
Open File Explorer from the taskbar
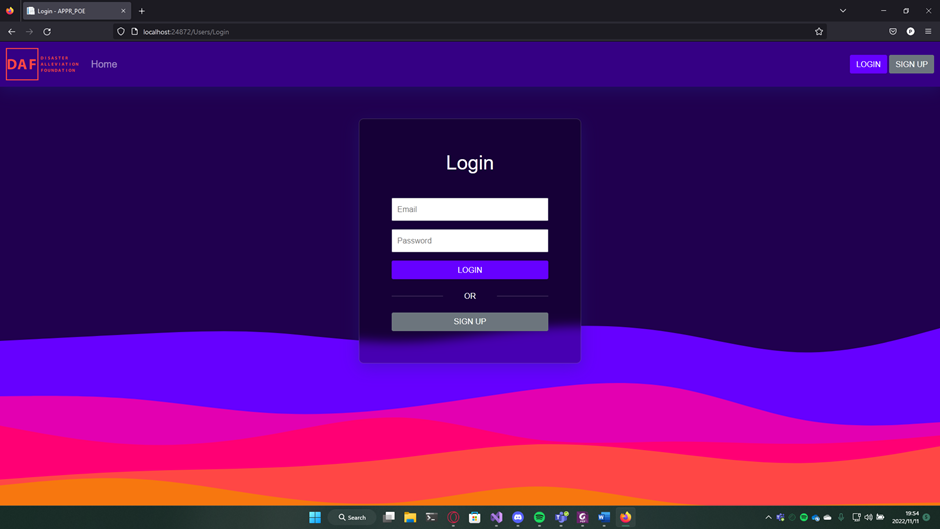(410, 517)
